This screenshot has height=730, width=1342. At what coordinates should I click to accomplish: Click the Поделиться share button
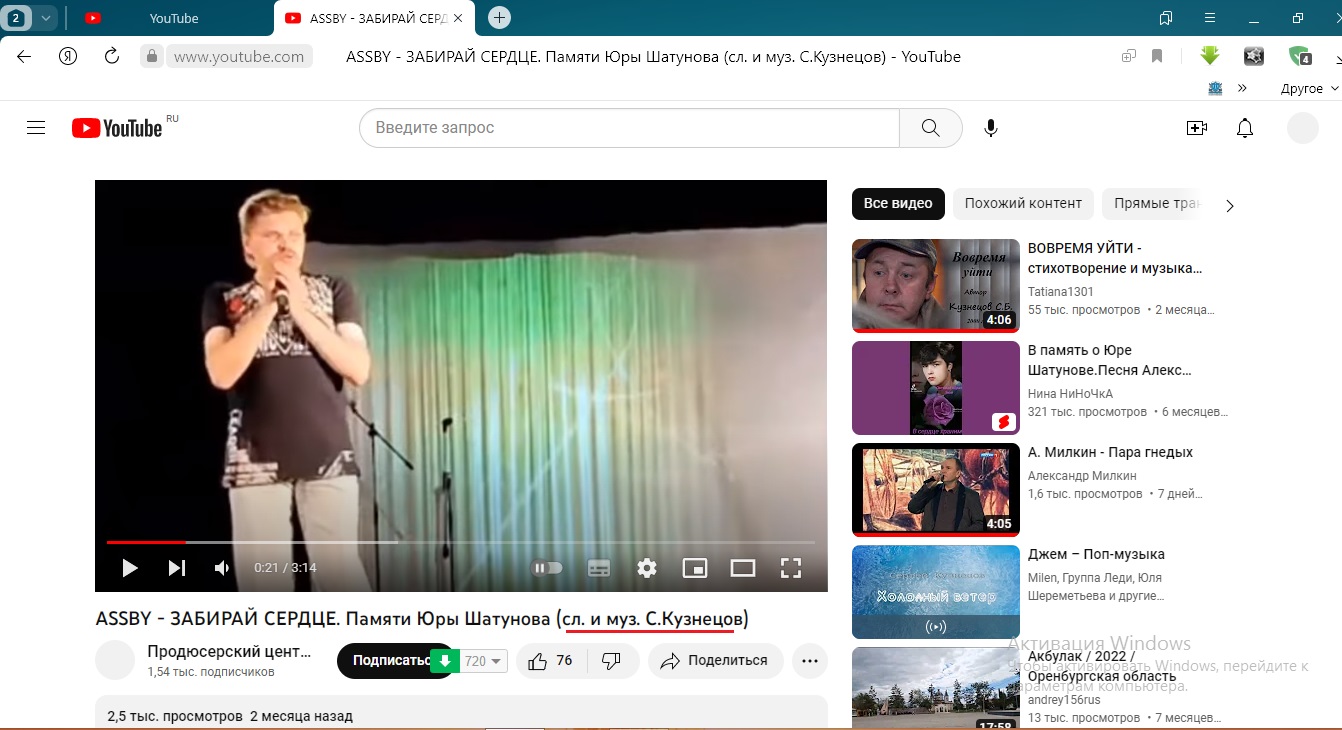[714, 661]
